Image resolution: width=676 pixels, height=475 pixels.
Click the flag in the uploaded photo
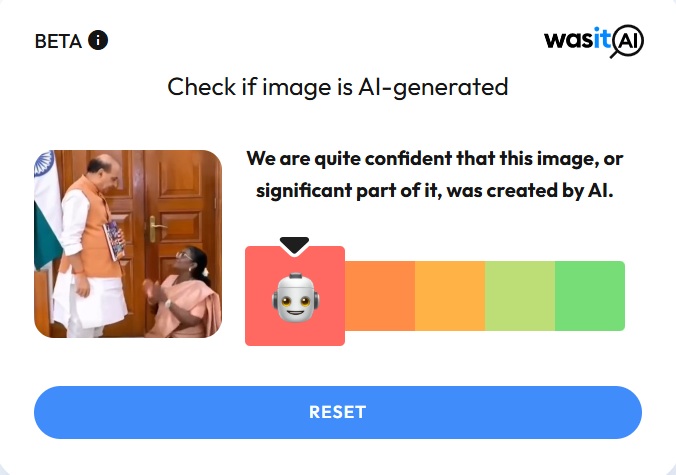click(45, 211)
